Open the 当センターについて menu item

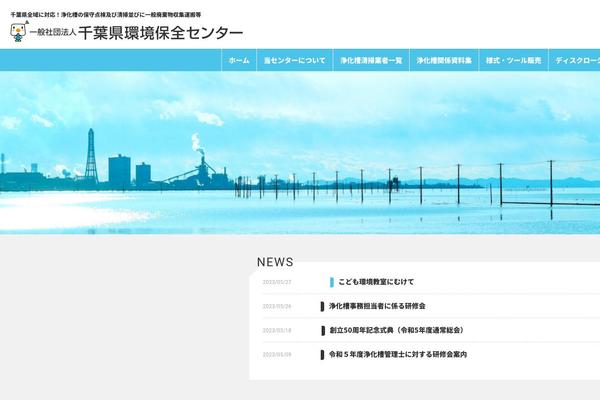[x=295, y=60]
